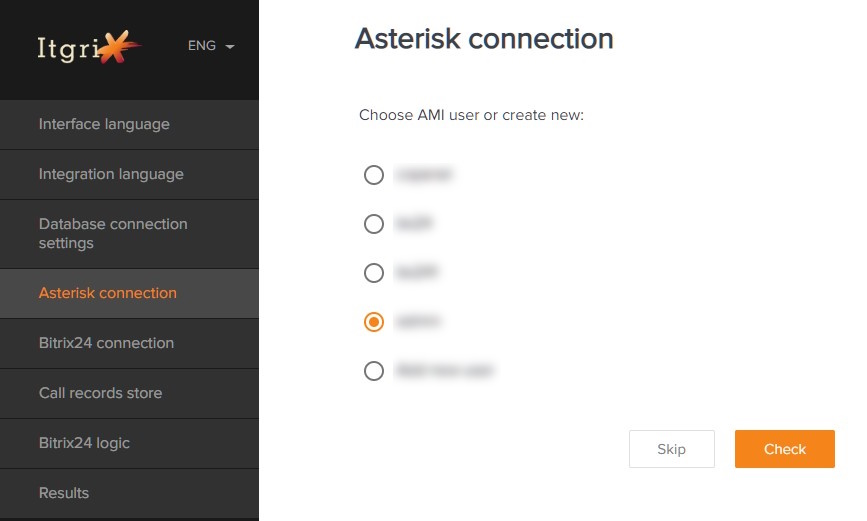Select the first AMI user radio button
Screen dimensions: 867x521
(374, 175)
